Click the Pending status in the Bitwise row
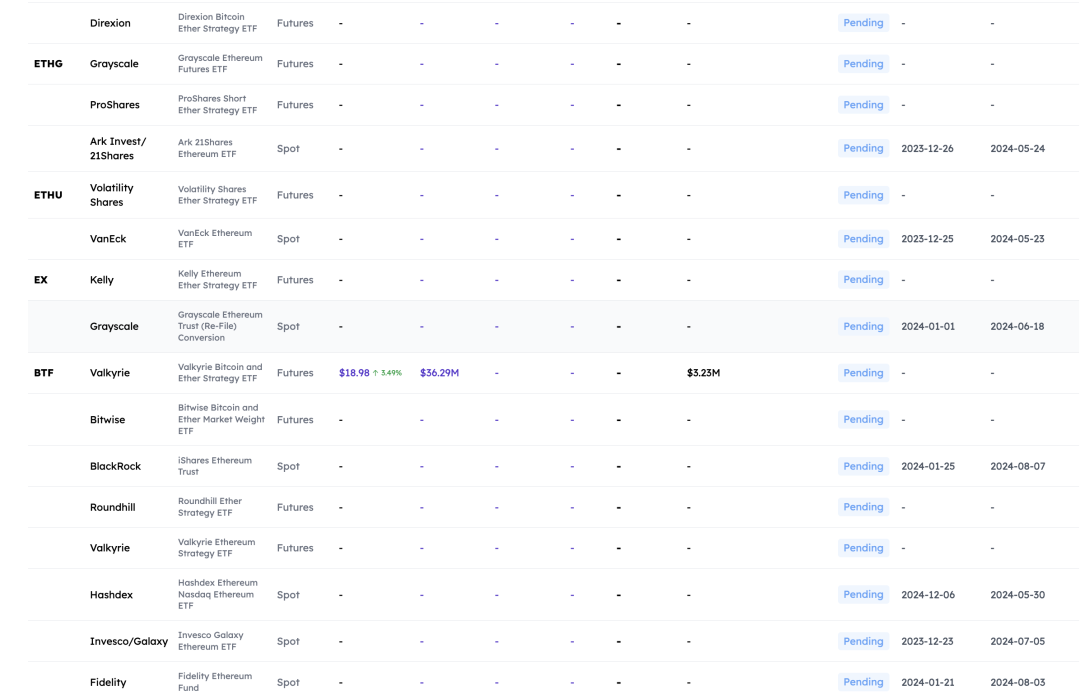 [x=863, y=419]
